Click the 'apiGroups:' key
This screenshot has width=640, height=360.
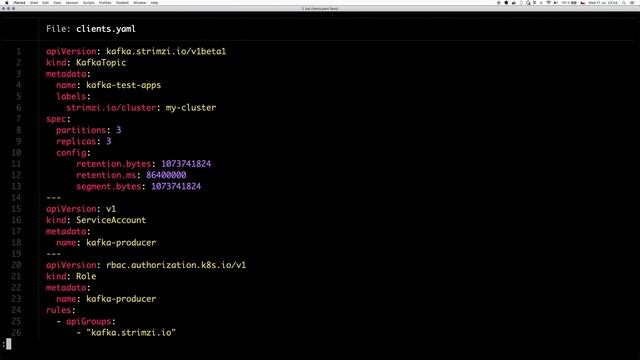pos(91,322)
